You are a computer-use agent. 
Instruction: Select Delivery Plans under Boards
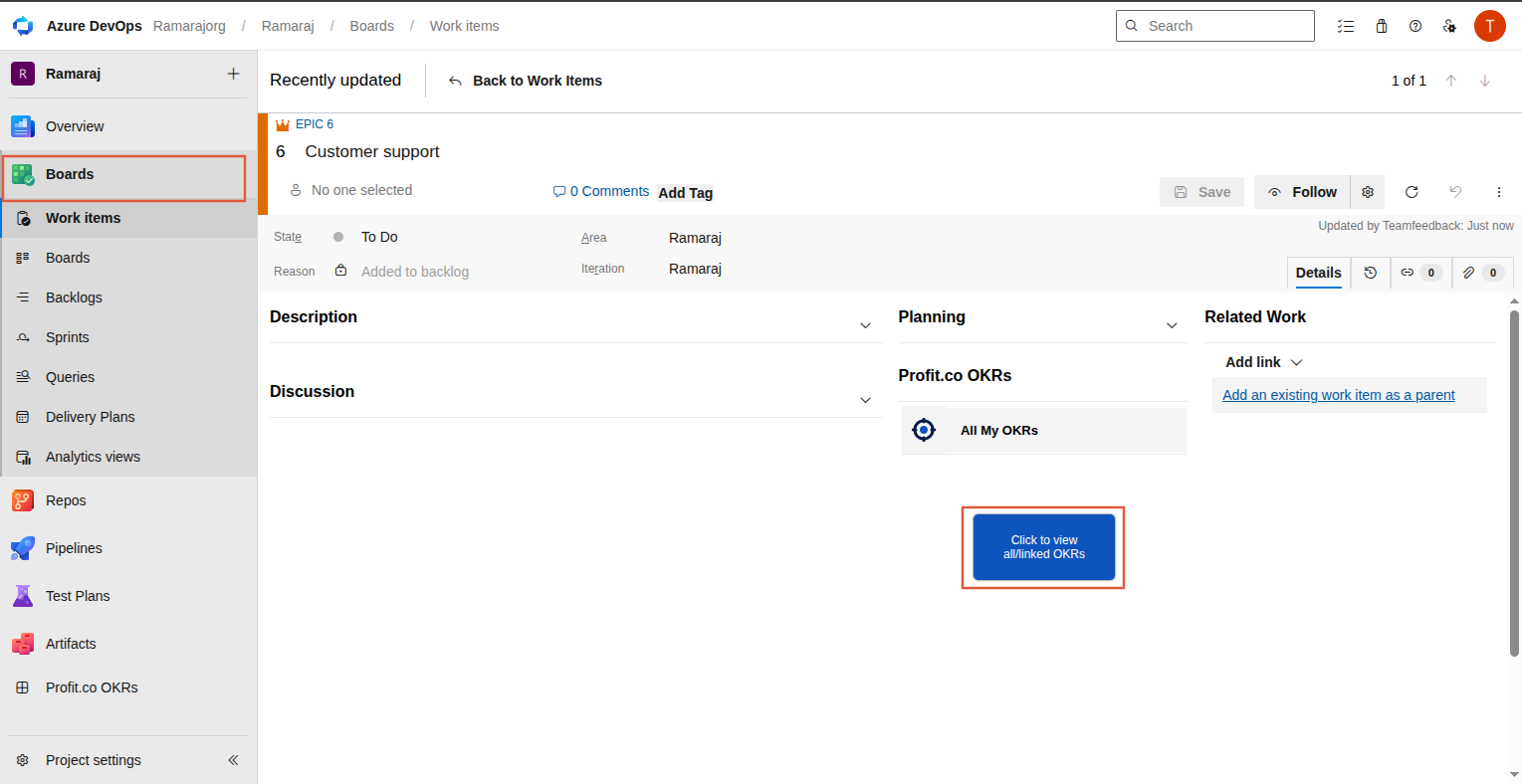click(x=128, y=417)
